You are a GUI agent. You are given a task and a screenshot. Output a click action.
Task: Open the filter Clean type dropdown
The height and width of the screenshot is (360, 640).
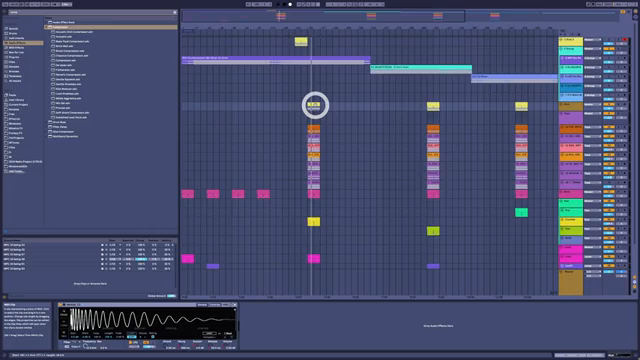pos(76,347)
